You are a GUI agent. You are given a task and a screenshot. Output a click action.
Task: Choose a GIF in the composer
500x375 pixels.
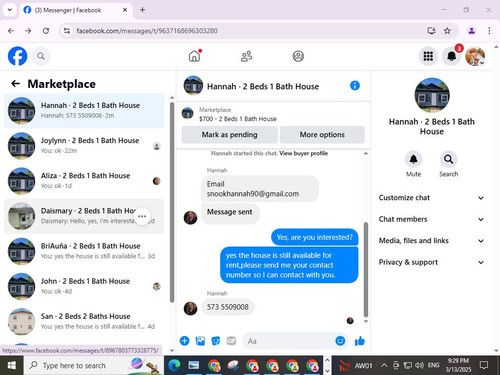pos(231,341)
